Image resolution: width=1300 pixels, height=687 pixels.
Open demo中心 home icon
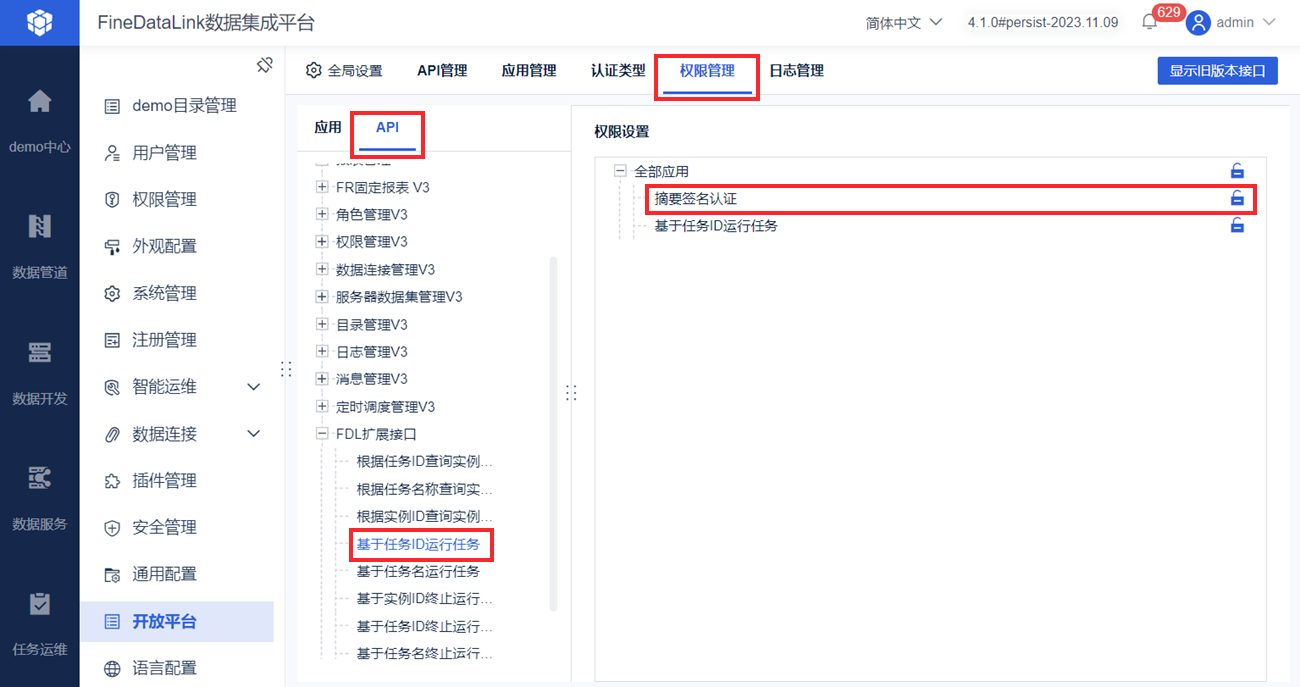point(39,101)
